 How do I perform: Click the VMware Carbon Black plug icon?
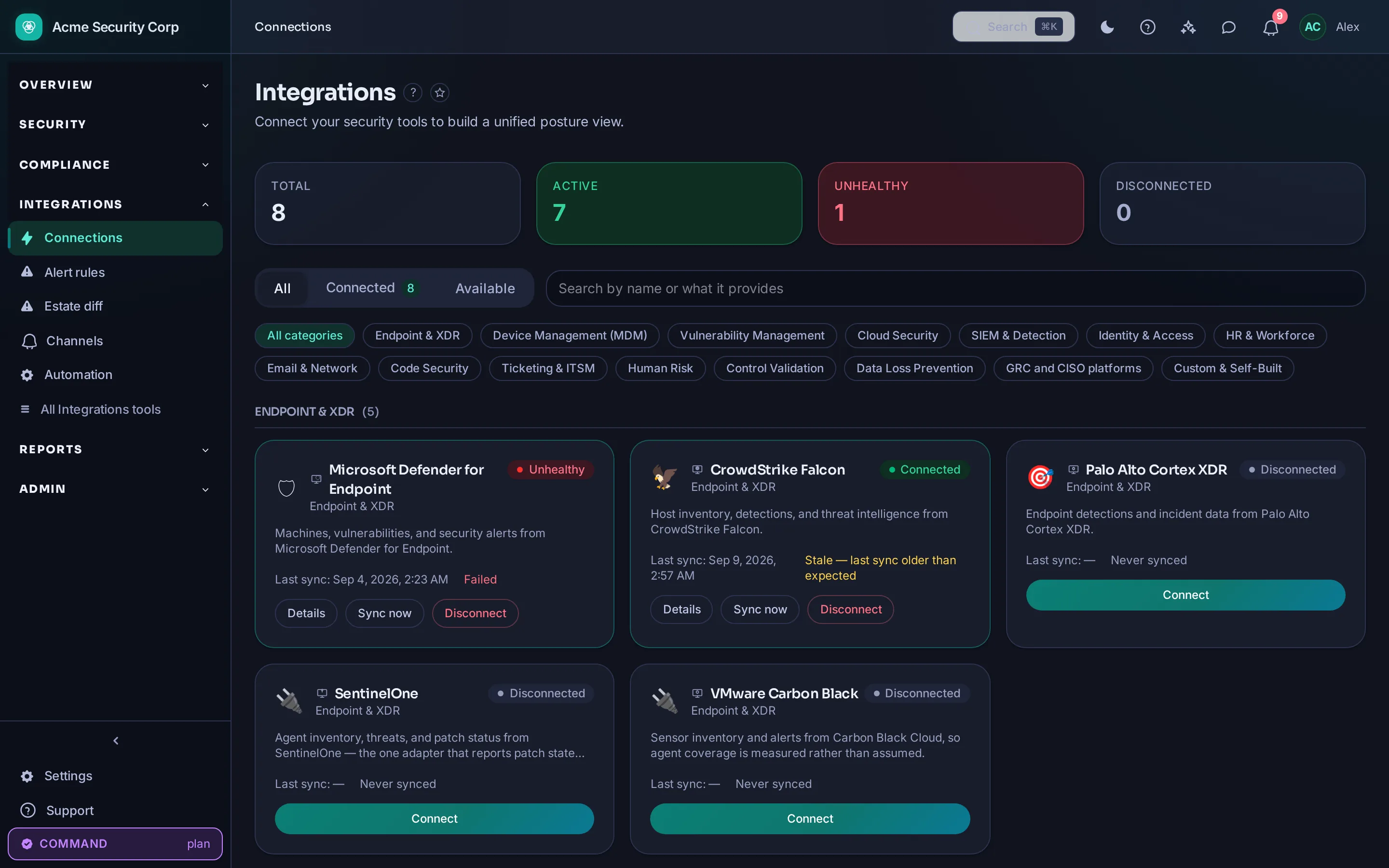click(x=664, y=701)
